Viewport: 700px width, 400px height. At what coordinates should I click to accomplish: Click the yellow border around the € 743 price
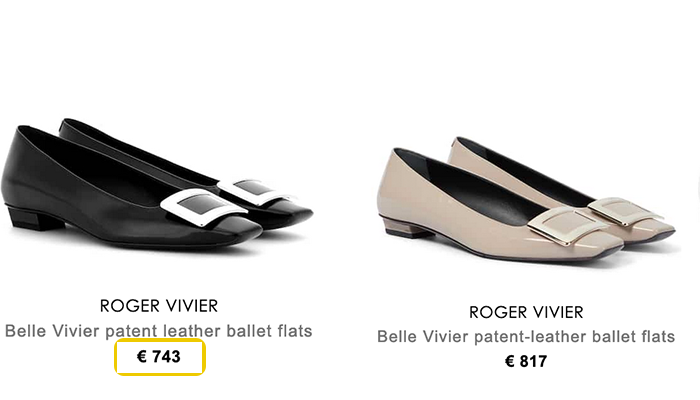point(160,340)
